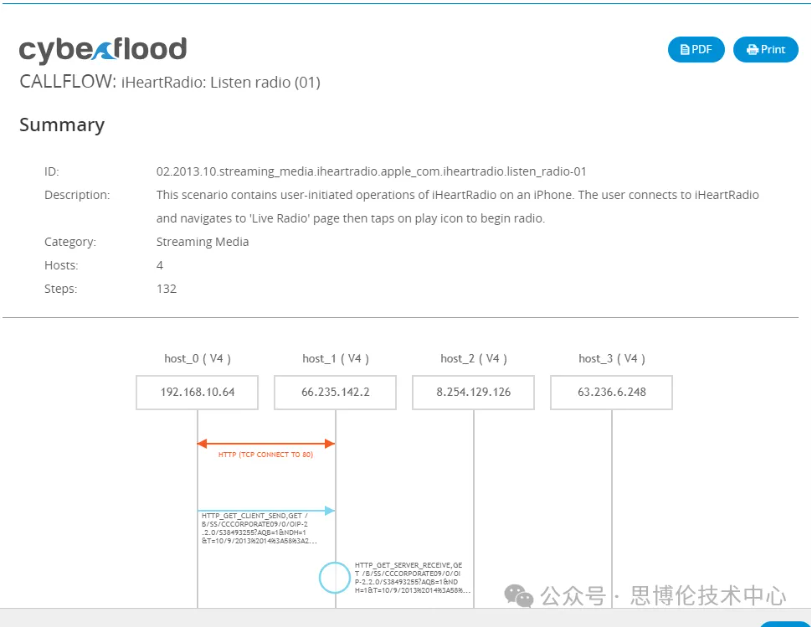The width and height of the screenshot is (811, 627).
Task: Click the Summary section heading
Action: (62, 125)
